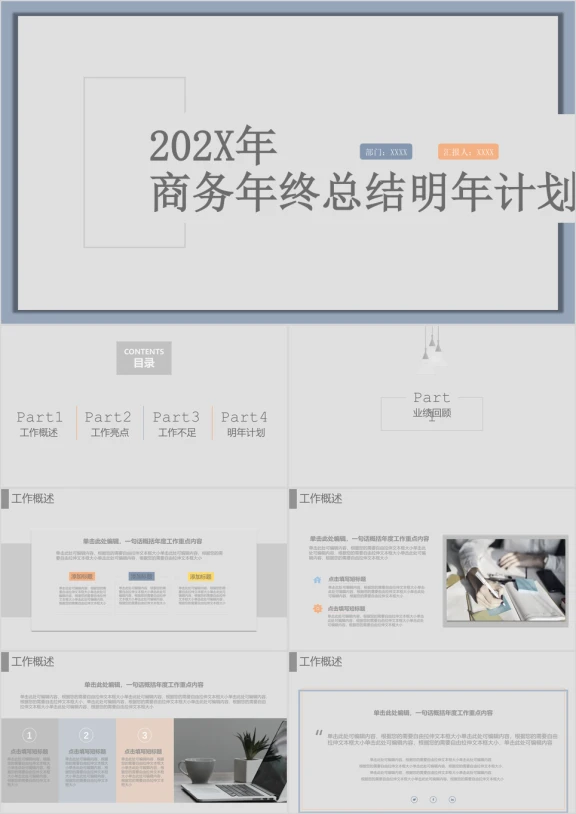Click 工作概述 heading above the quote slide
Image resolution: width=576 pixels, height=814 pixels.
[321, 661]
